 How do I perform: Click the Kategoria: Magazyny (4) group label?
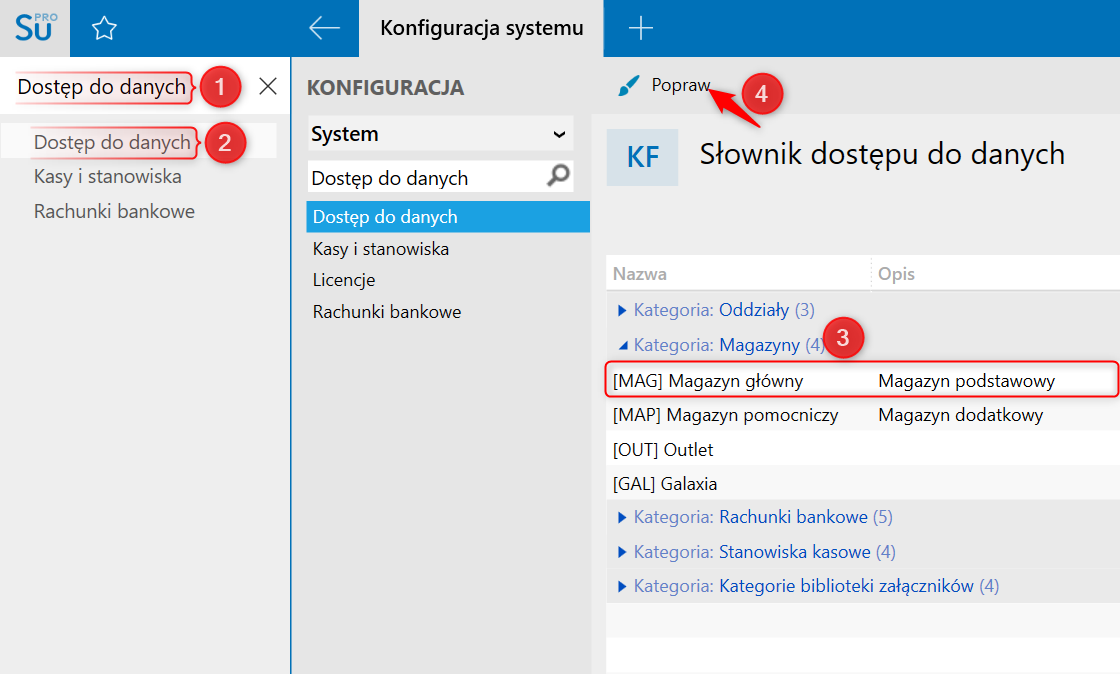729,345
